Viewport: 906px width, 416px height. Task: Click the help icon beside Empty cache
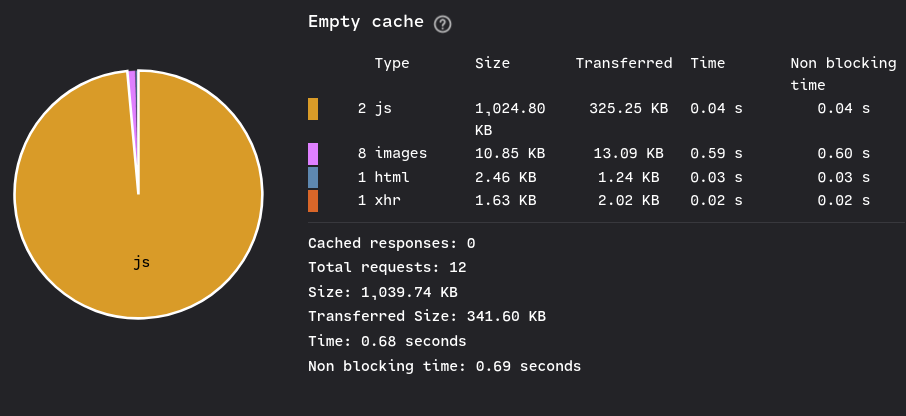click(443, 24)
